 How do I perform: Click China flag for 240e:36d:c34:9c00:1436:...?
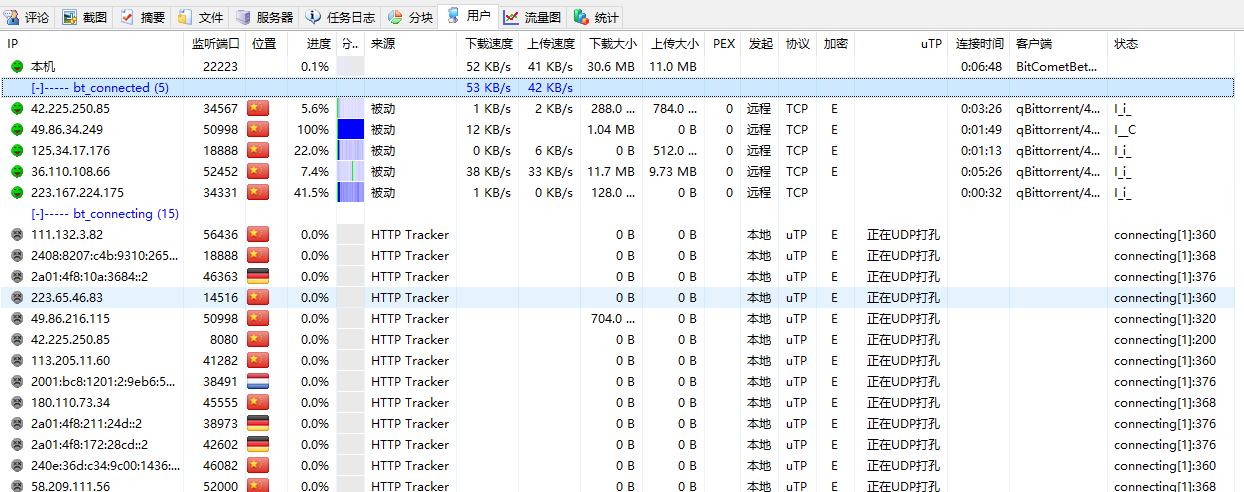pos(258,465)
